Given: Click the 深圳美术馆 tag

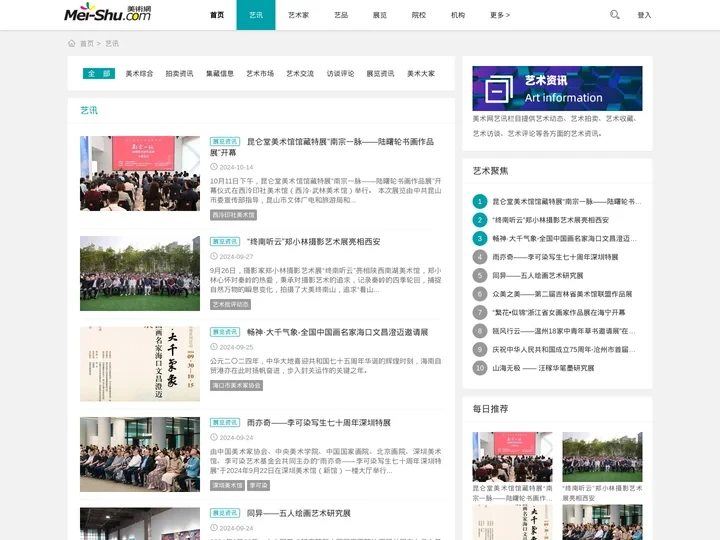Looking at the screenshot, I should 227,485.
